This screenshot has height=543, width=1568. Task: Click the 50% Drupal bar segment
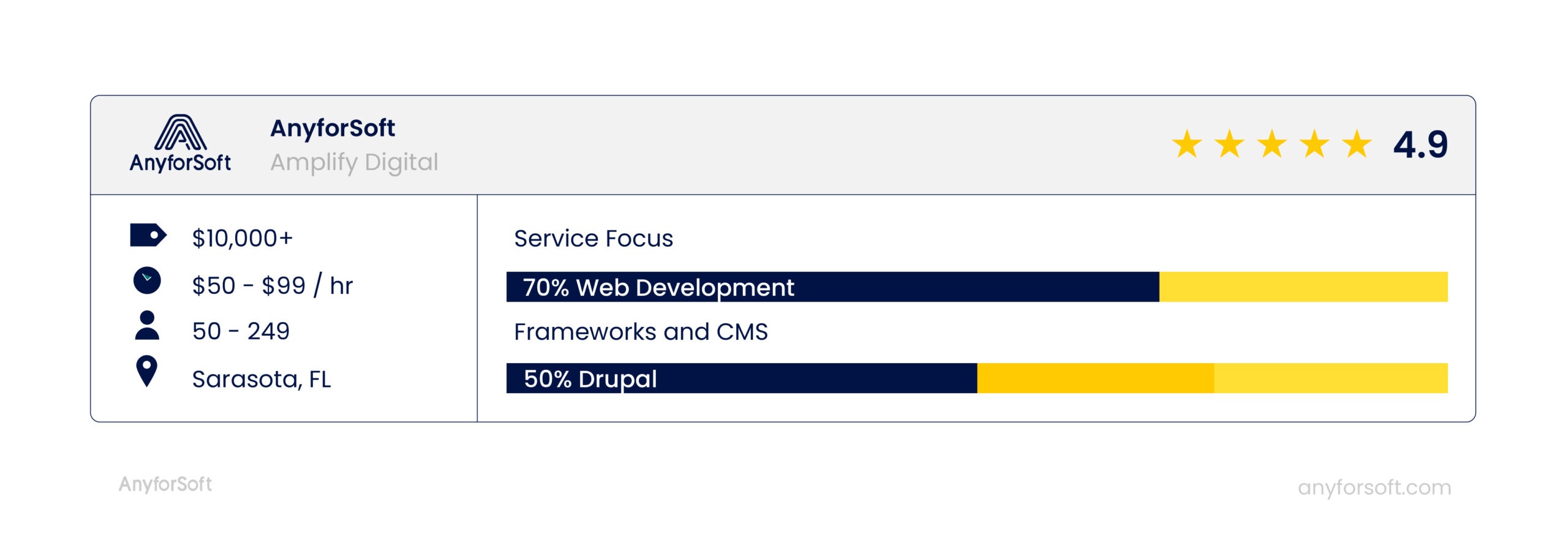(741, 378)
